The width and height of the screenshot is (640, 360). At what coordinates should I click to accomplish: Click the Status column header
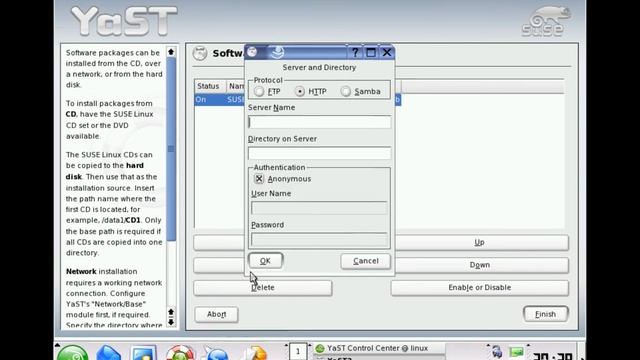(210, 86)
